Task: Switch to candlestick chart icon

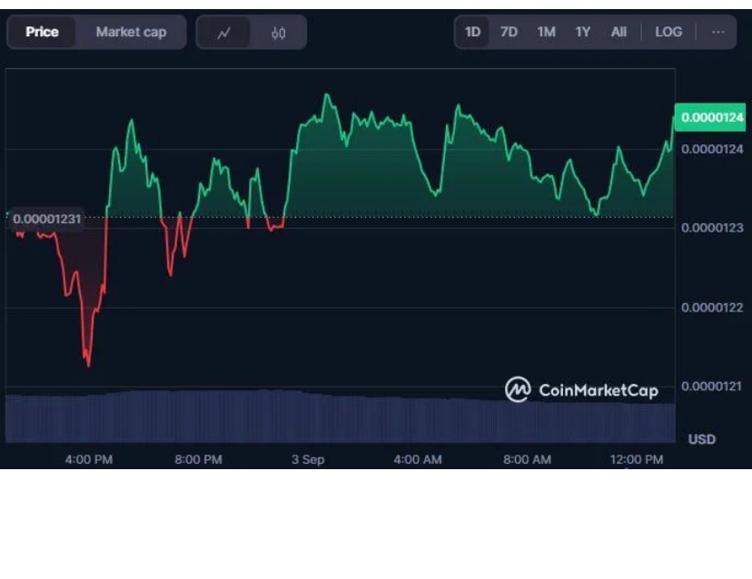Action: (x=278, y=33)
